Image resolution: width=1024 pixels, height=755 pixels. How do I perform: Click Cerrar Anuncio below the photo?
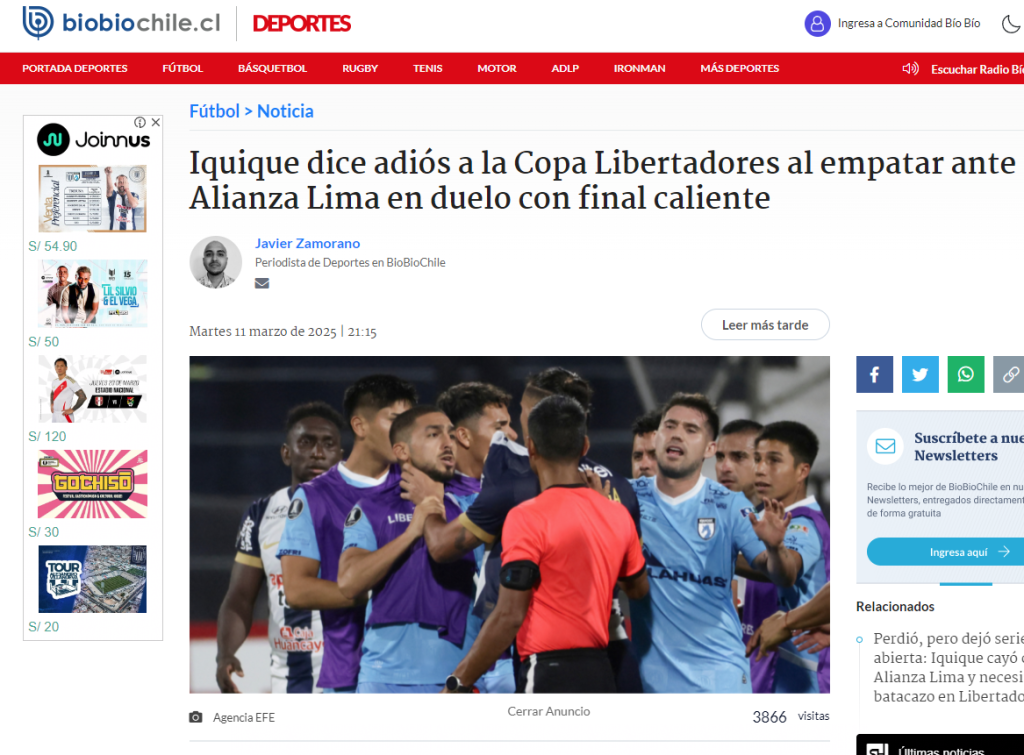(549, 711)
